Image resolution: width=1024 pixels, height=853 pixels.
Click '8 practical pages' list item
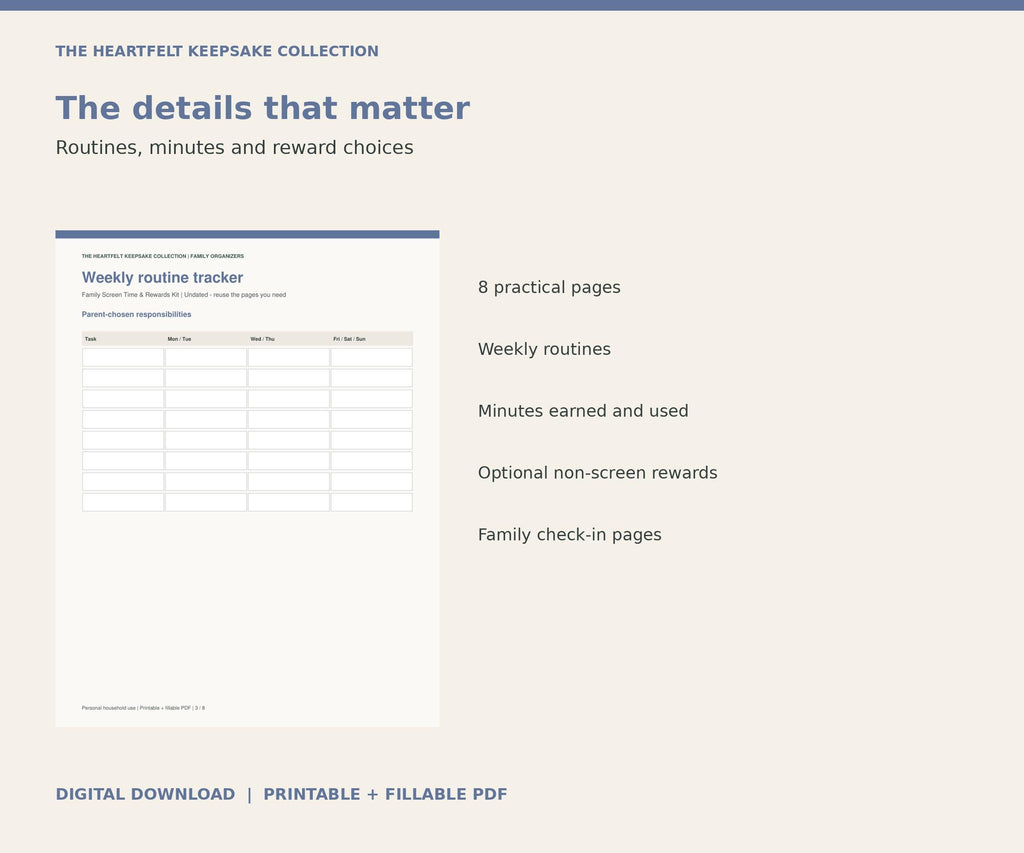(549, 287)
